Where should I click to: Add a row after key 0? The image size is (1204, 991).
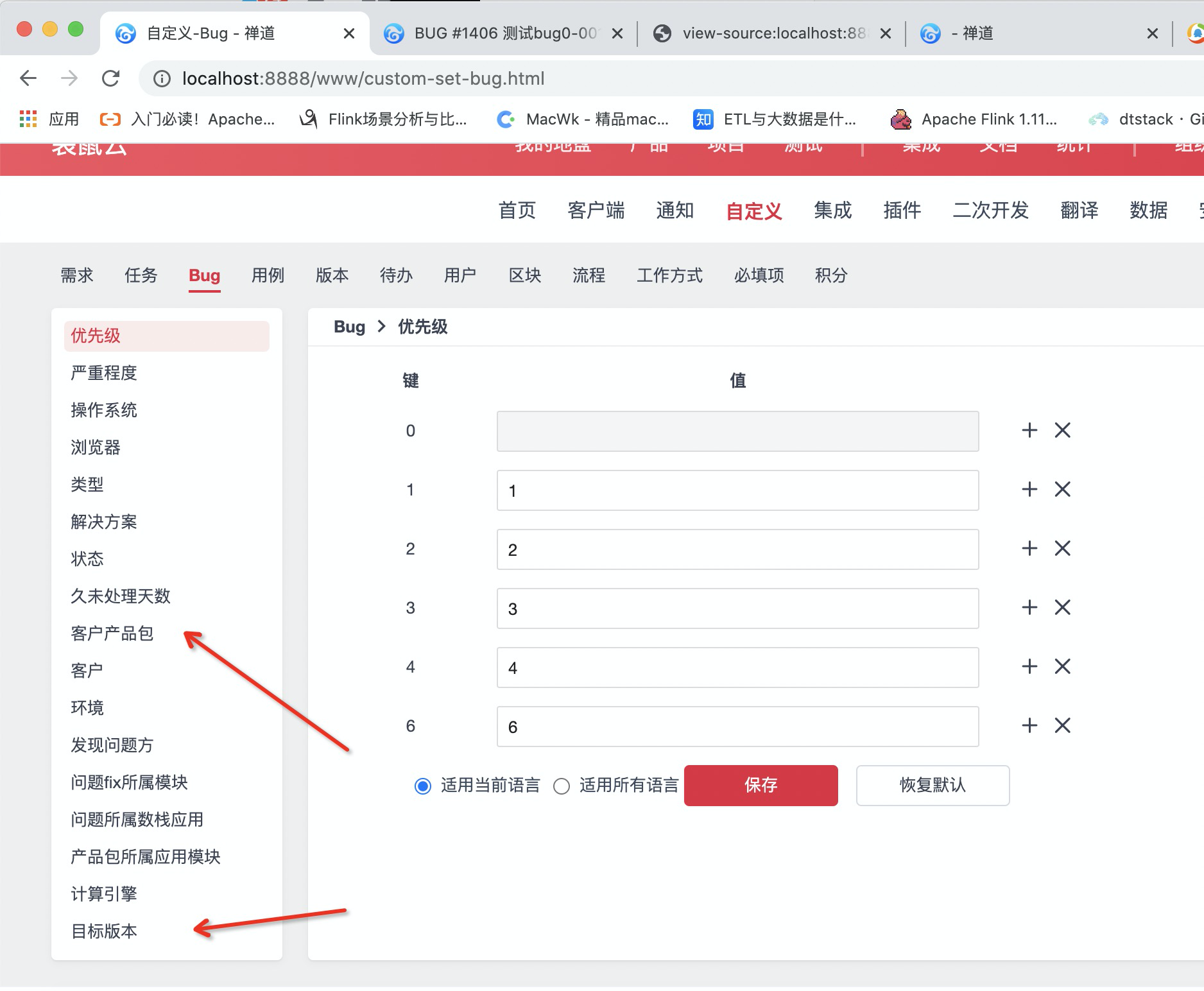click(1029, 430)
